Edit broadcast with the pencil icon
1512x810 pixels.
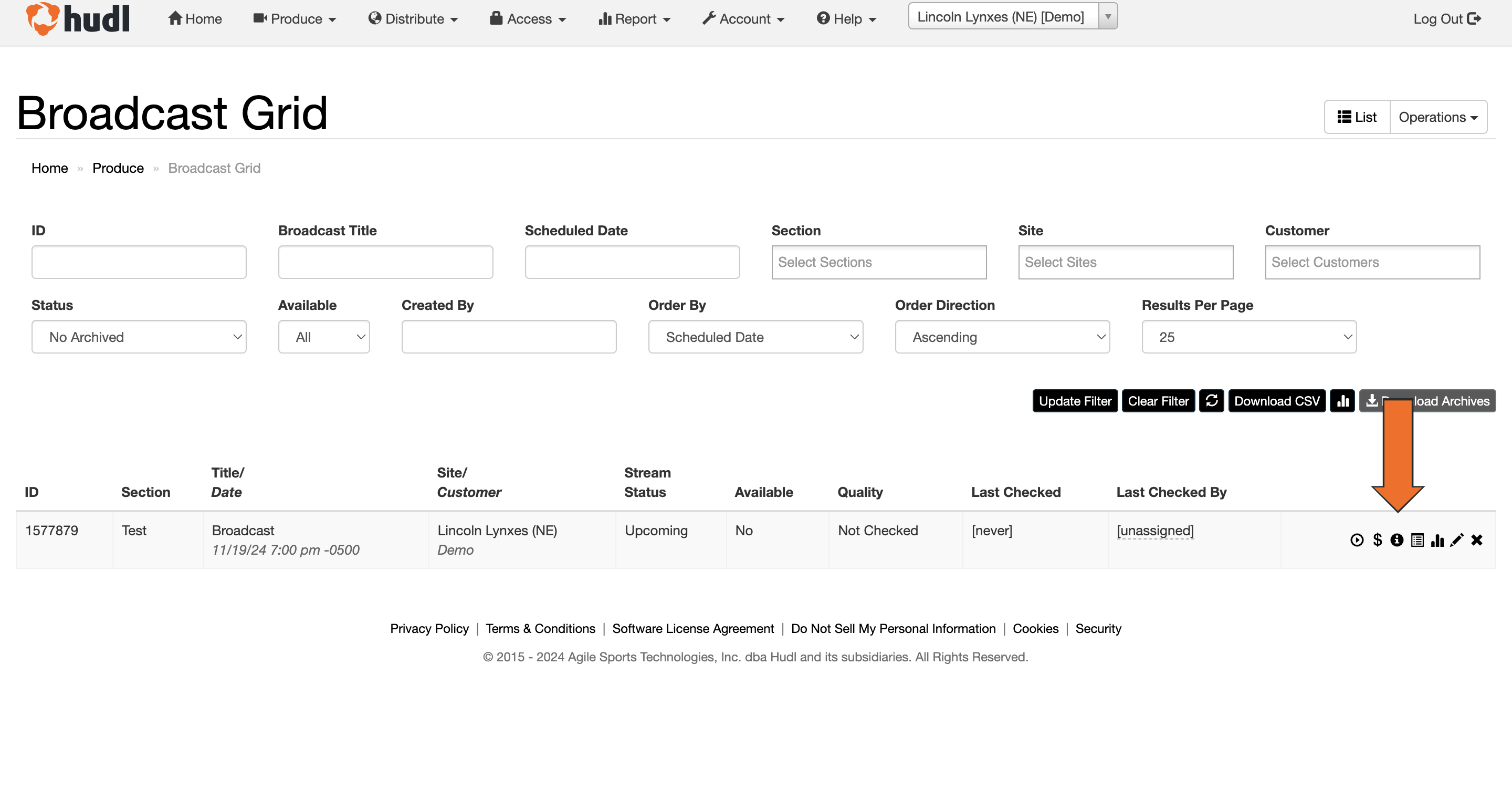coord(1457,540)
